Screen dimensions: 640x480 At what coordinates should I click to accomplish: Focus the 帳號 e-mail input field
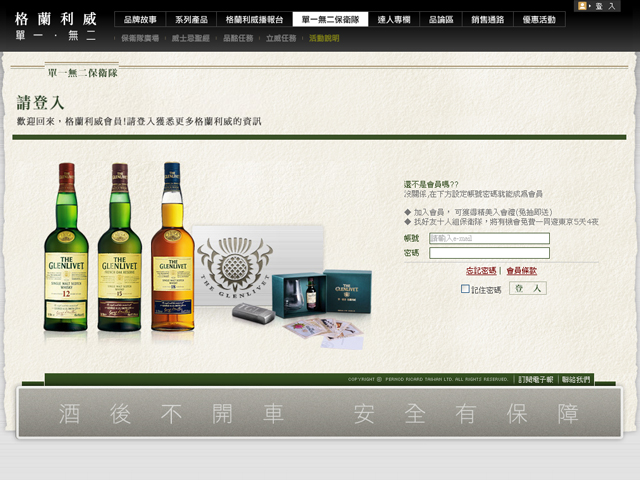489,238
